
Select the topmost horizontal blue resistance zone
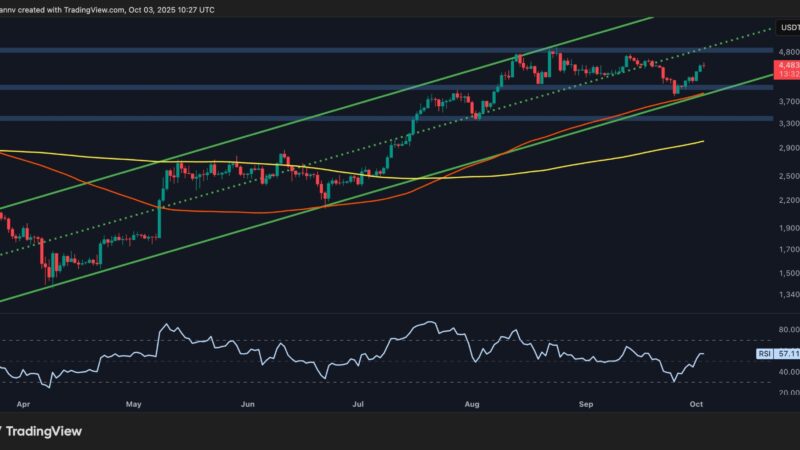[300, 49]
